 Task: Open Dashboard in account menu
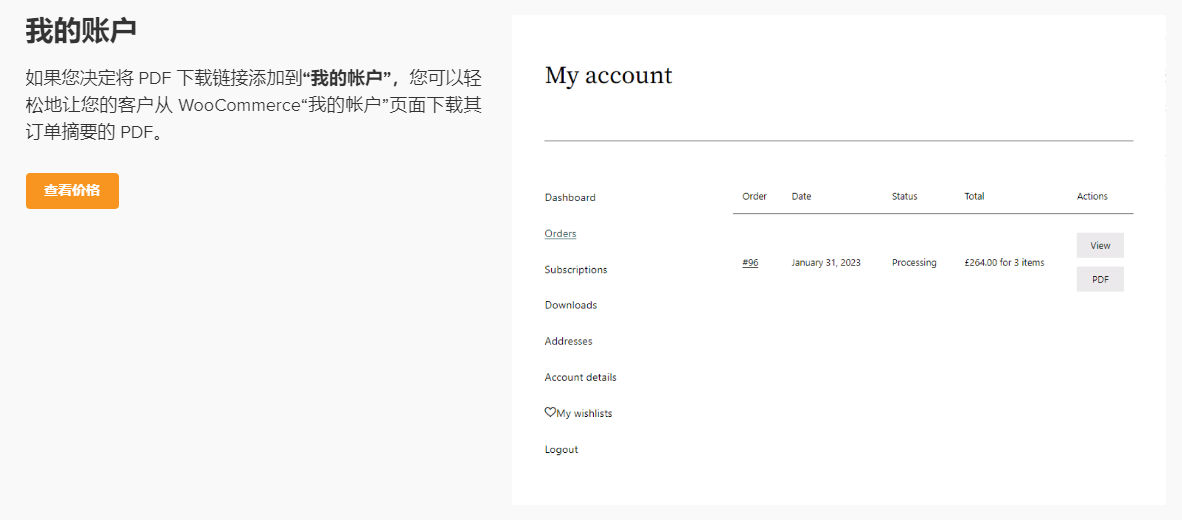[x=570, y=197]
